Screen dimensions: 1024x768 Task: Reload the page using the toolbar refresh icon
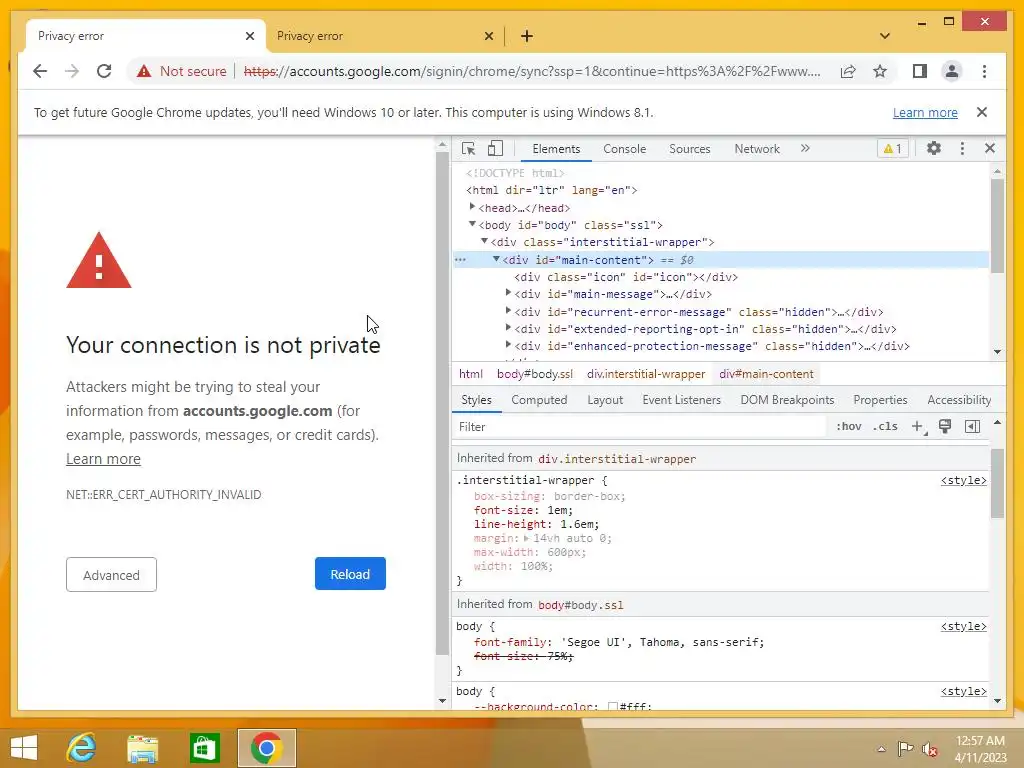(104, 71)
